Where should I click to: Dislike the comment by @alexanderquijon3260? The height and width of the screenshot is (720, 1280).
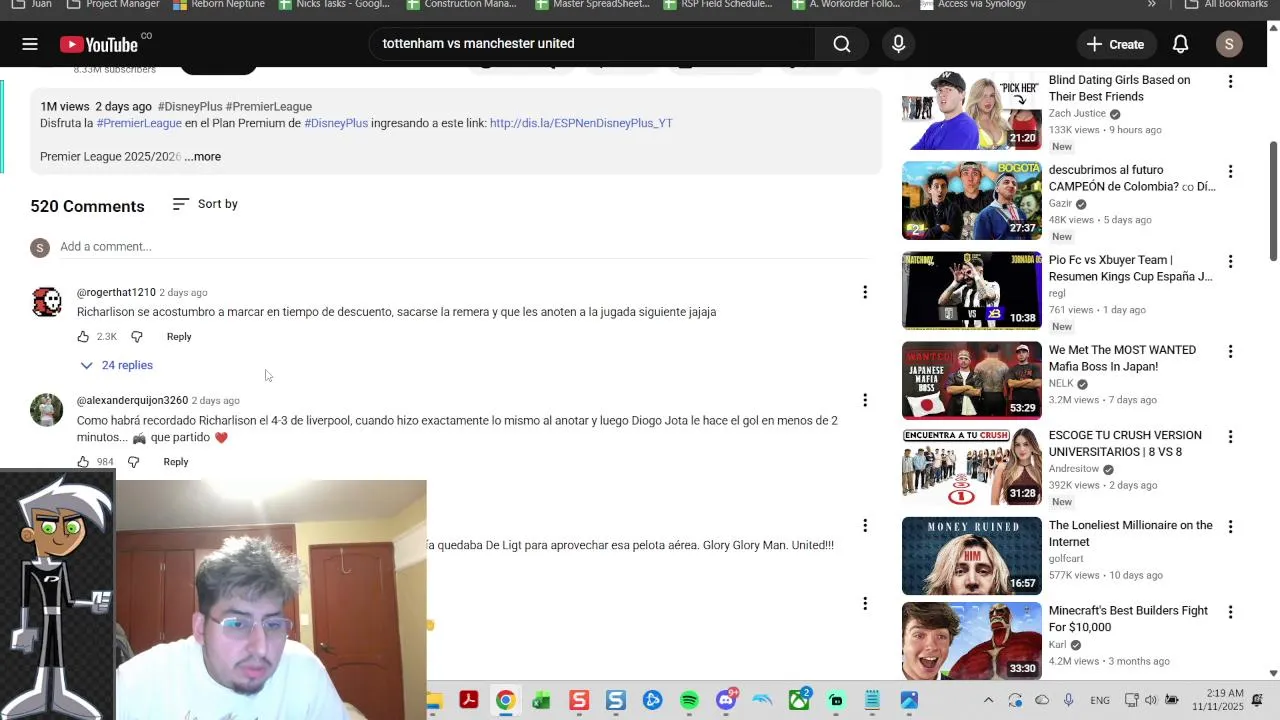(134, 462)
